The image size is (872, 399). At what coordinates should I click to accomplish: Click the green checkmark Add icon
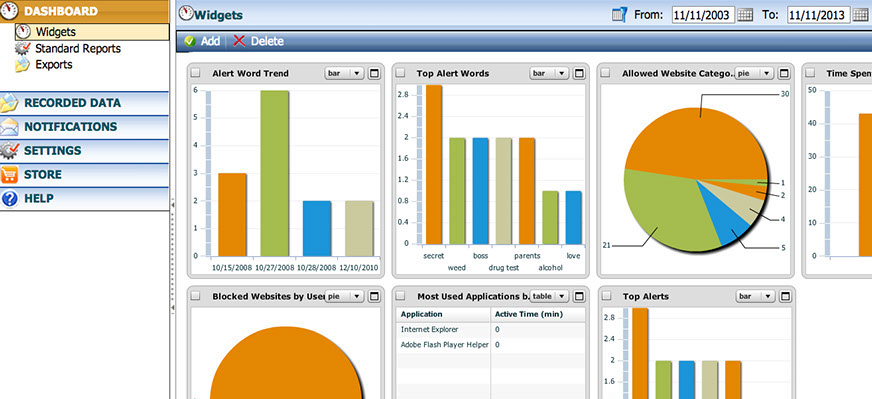point(190,41)
